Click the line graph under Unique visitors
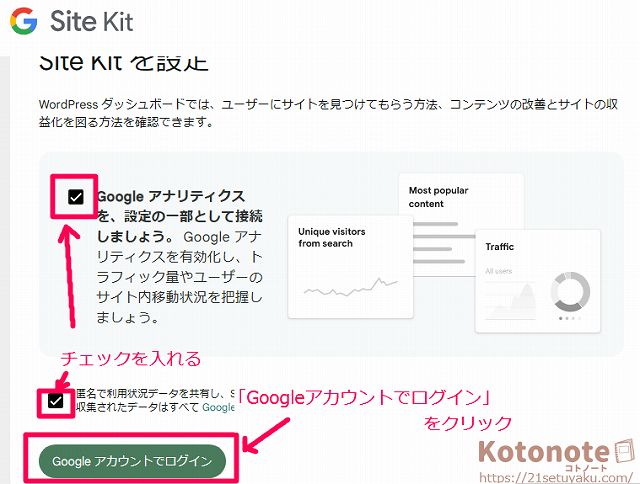This screenshot has height=484, width=640. [x=351, y=287]
